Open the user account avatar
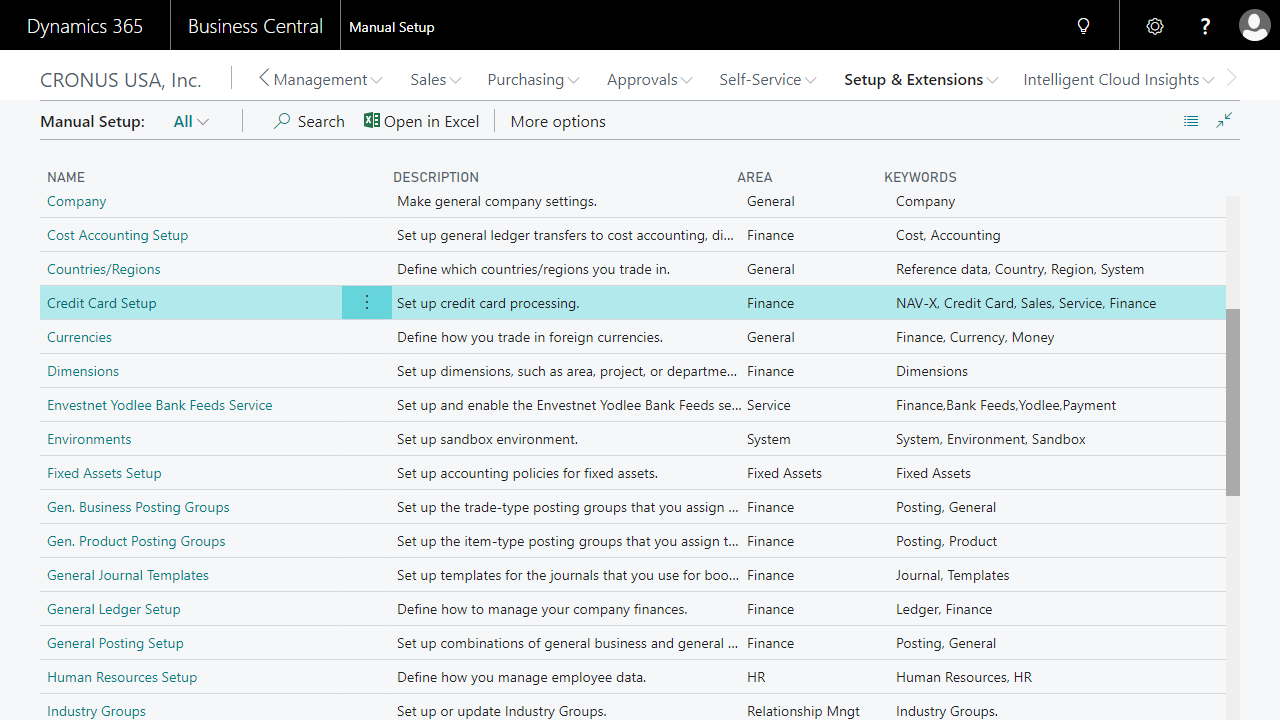Viewport: 1280px width, 720px height. click(x=1254, y=25)
